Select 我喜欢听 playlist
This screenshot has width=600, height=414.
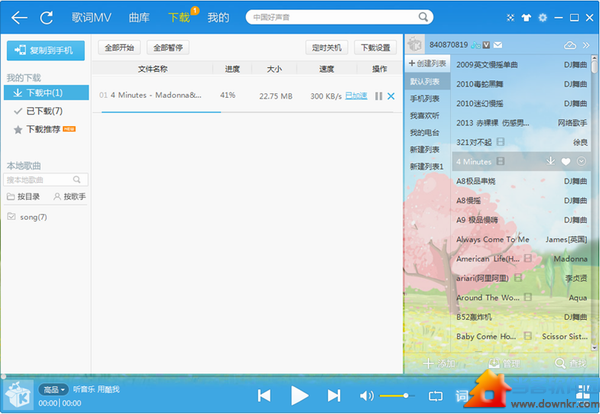(x=425, y=116)
